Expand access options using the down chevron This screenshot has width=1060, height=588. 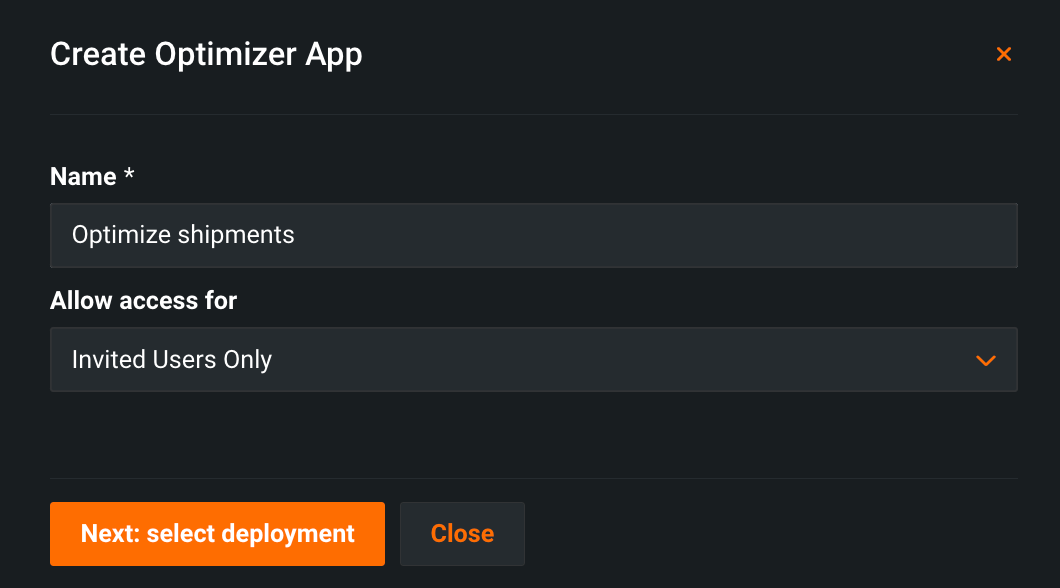pyautogui.click(x=986, y=360)
